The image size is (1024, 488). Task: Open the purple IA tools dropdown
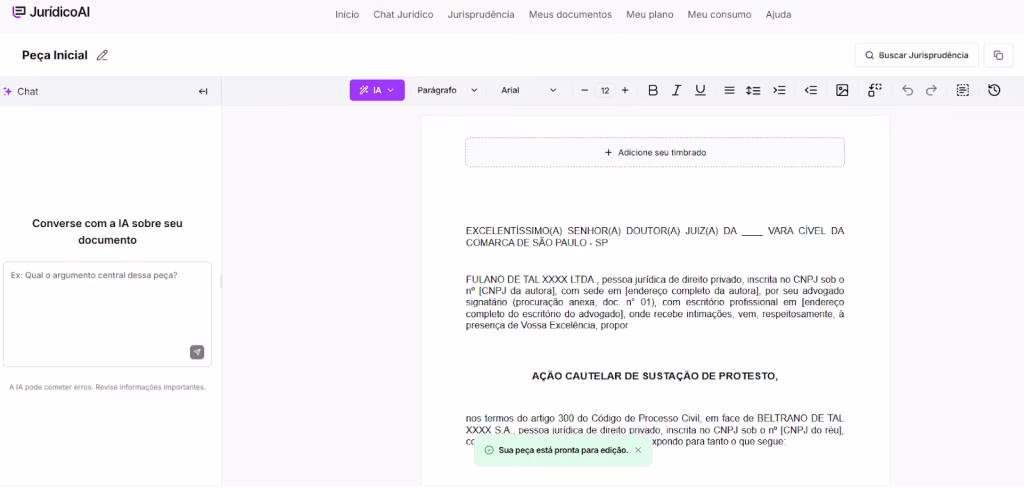click(377, 90)
